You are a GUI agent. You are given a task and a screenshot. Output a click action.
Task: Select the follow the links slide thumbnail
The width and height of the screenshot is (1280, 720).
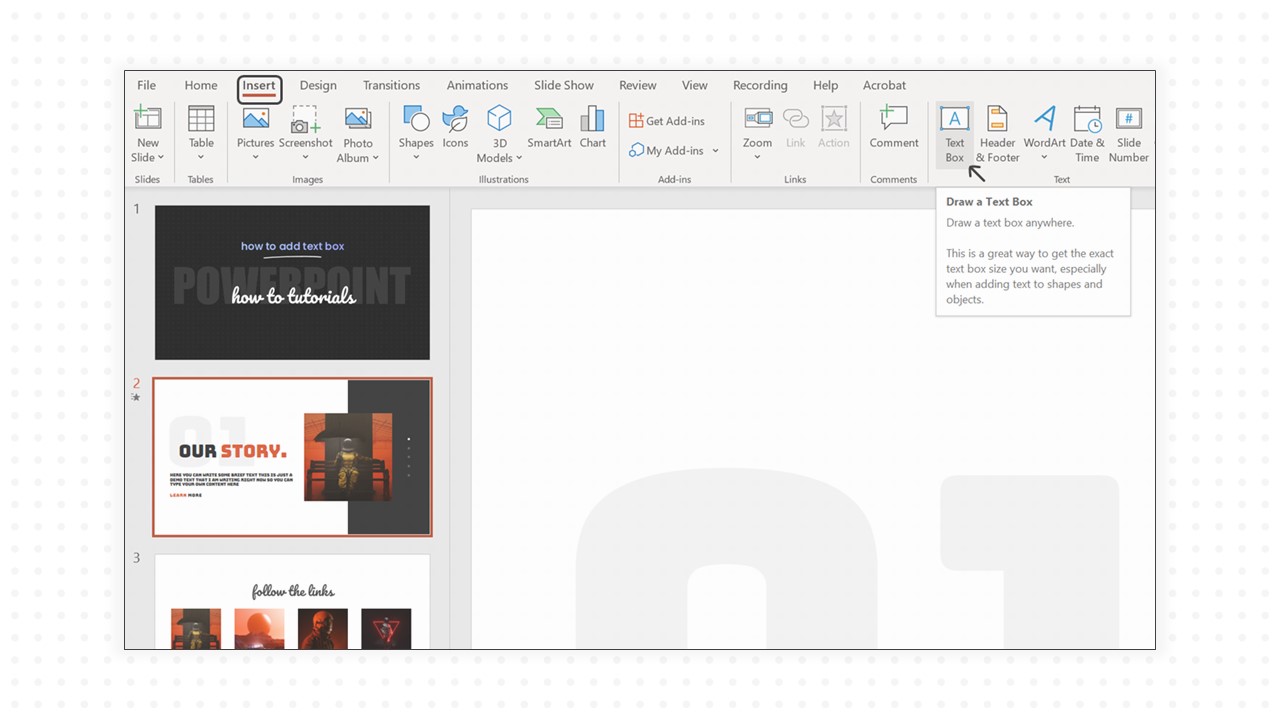292,602
